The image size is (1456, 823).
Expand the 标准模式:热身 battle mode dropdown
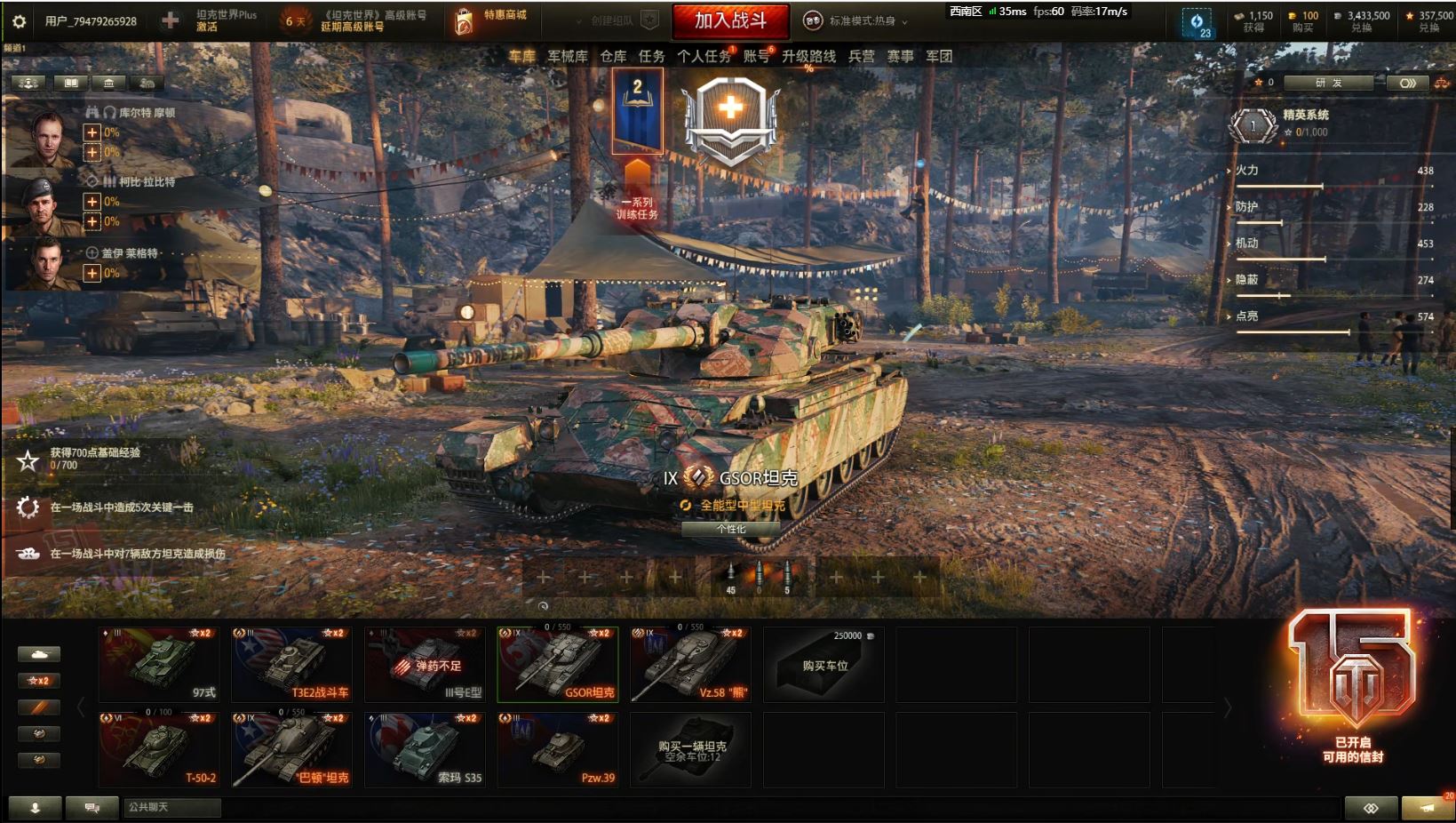click(x=858, y=20)
